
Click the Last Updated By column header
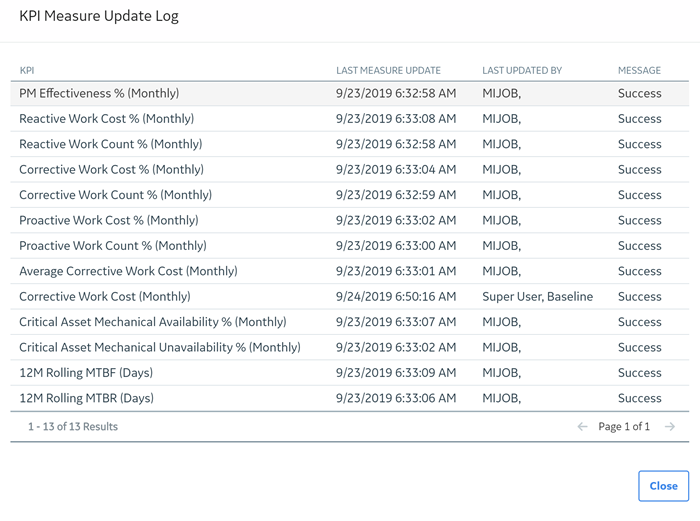tap(522, 71)
